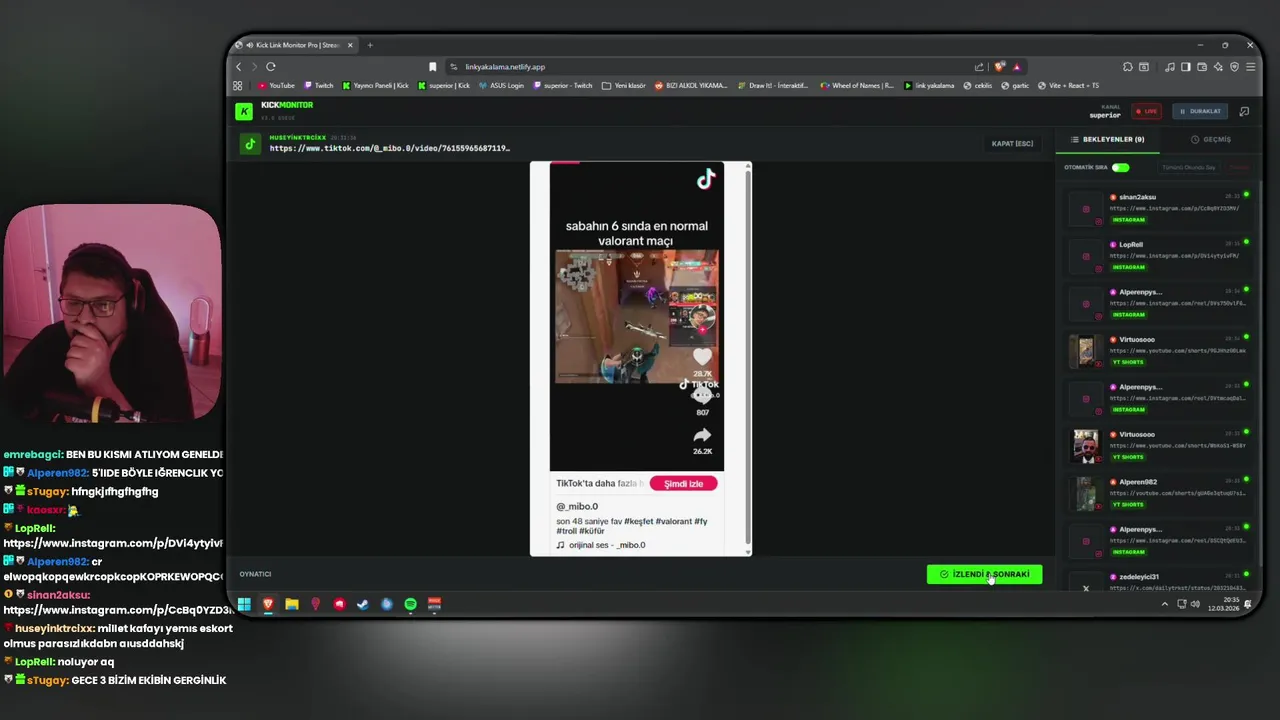Open the Brave Shields lion icon

999,67
